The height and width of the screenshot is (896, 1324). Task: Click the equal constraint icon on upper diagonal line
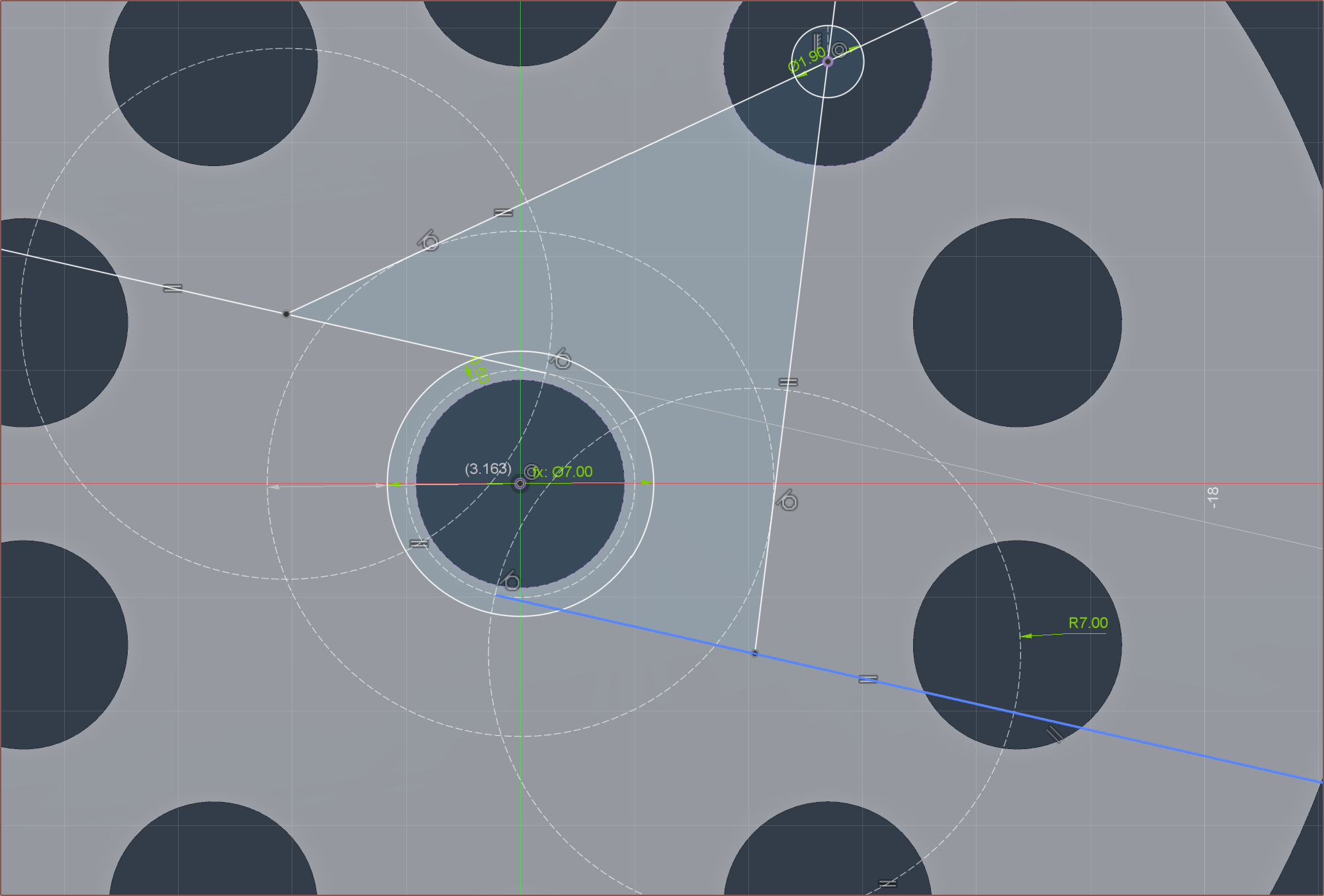pyautogui.click(x=503, y=212)
